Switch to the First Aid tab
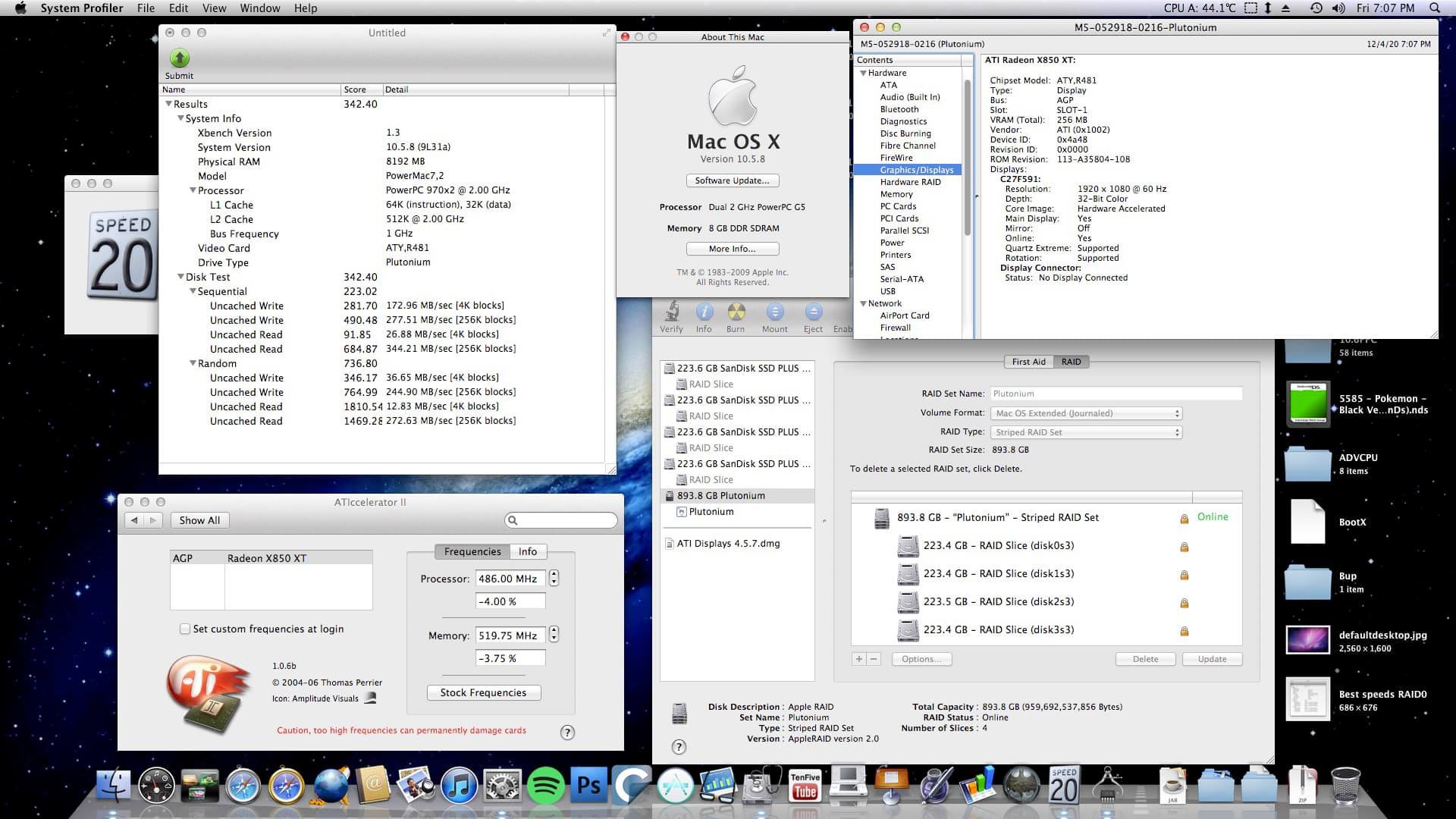 point(1028,362)
